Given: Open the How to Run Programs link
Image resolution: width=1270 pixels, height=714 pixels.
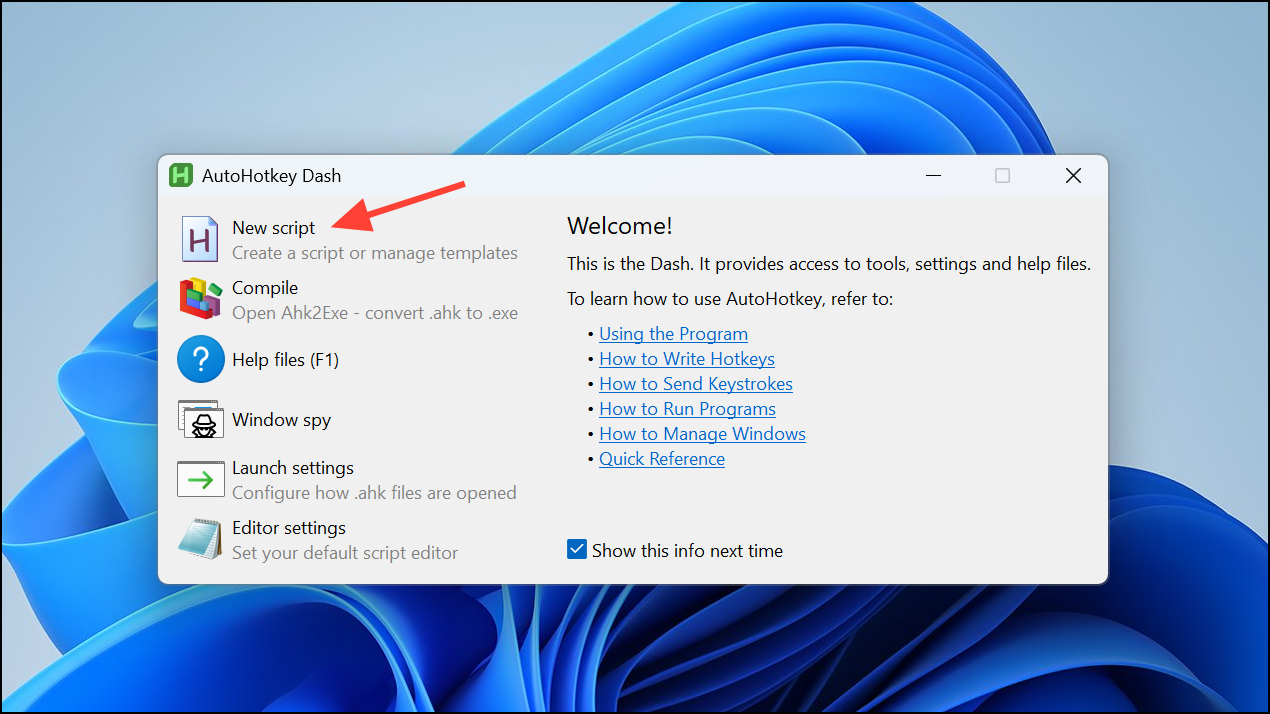Looking at the screenshot, I should click(687, 409).
